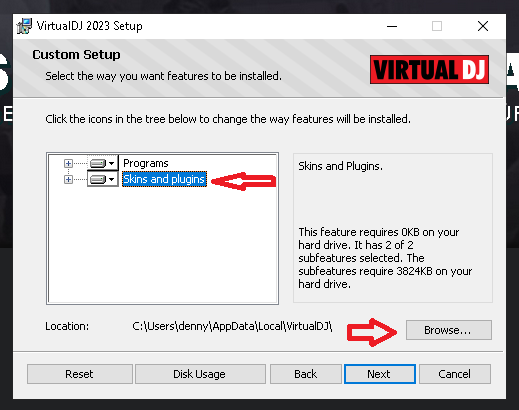
Task: Open the Disk Usage dialog
Action: pyautogui.click(x=200, y=374)
